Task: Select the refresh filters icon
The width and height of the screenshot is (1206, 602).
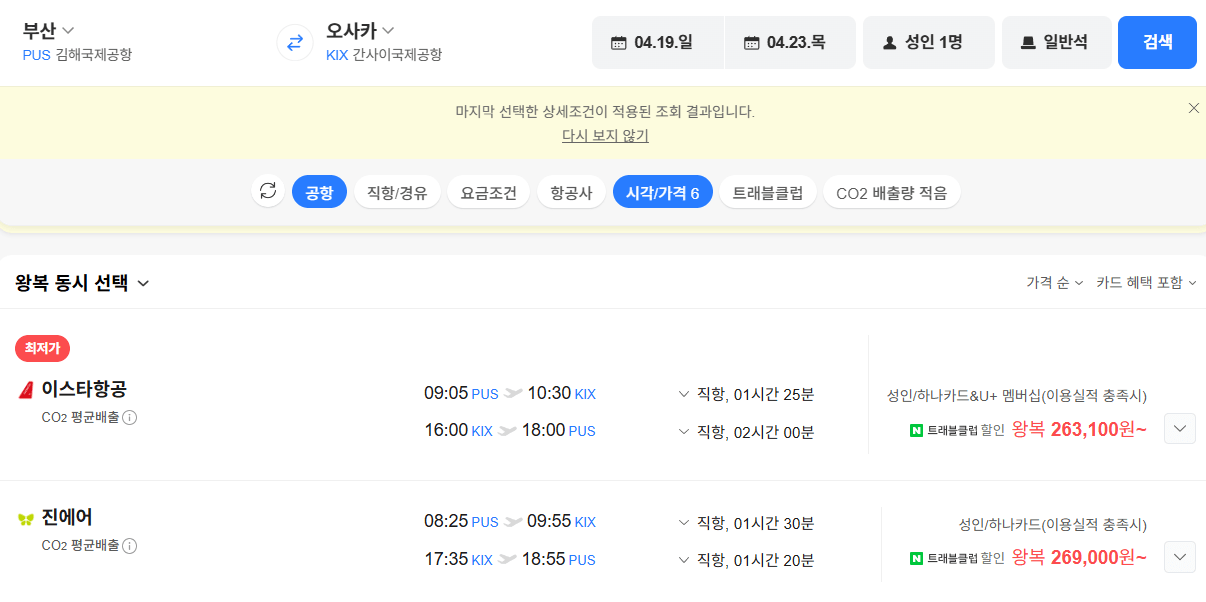Action: [267, 191]
